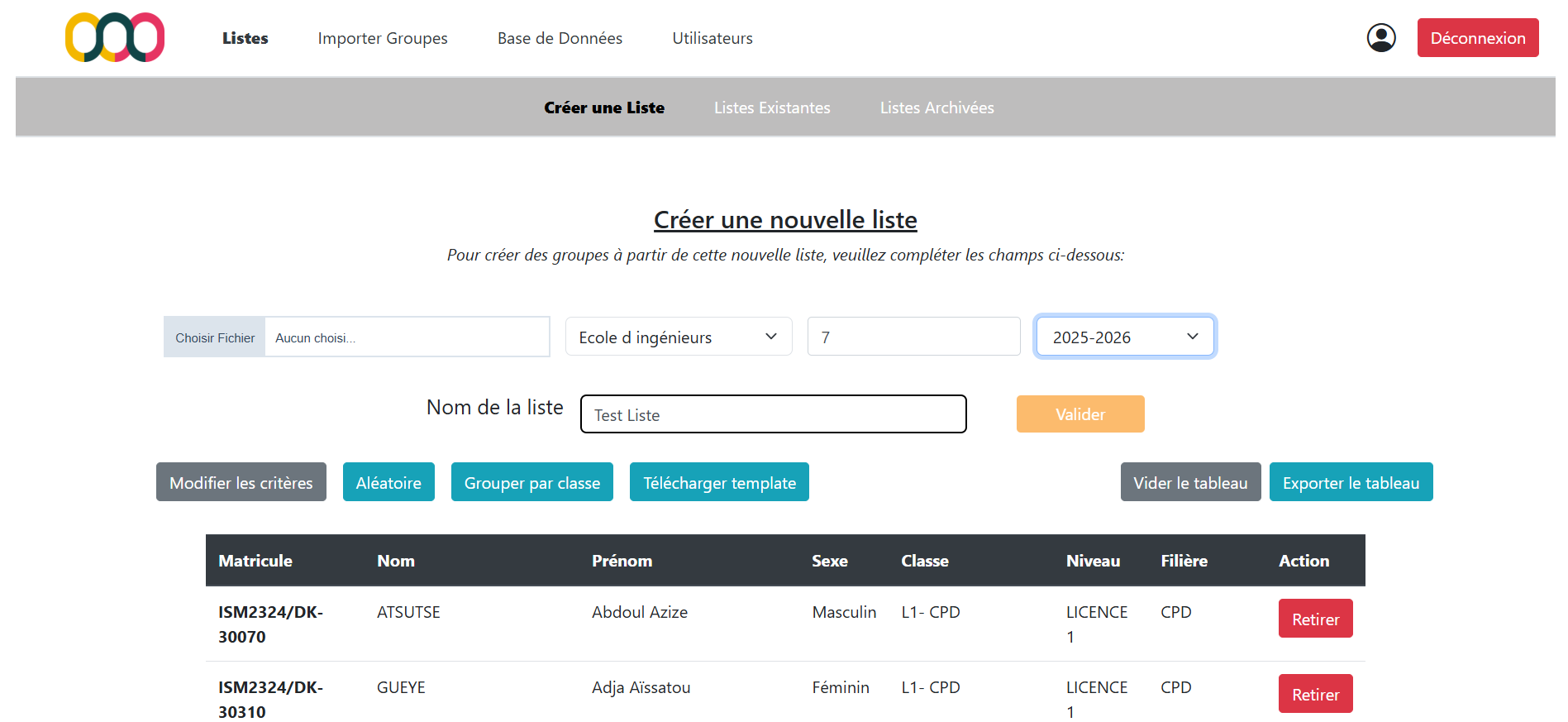Click Télécharger template
Screen dimensions: 1568x722
pyautogui.click(x=719, y=482)
